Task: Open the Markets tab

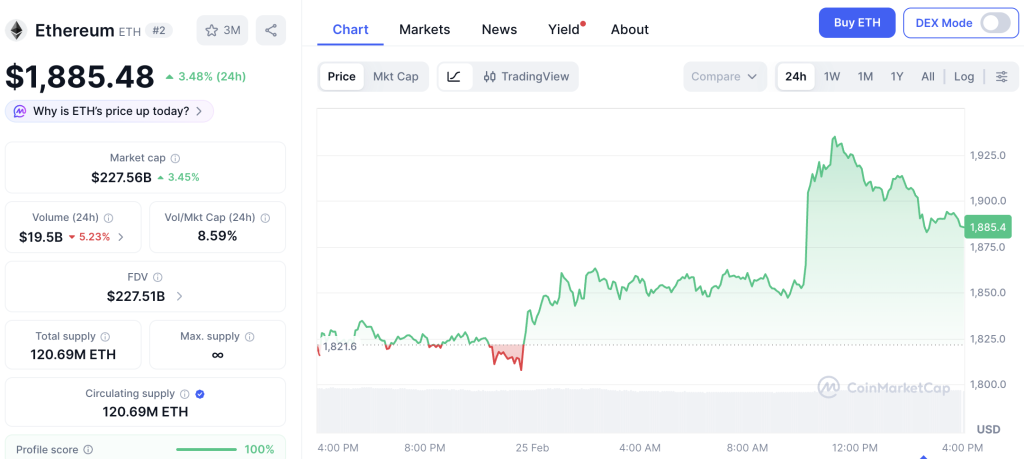Action: (x=424, y=29)
